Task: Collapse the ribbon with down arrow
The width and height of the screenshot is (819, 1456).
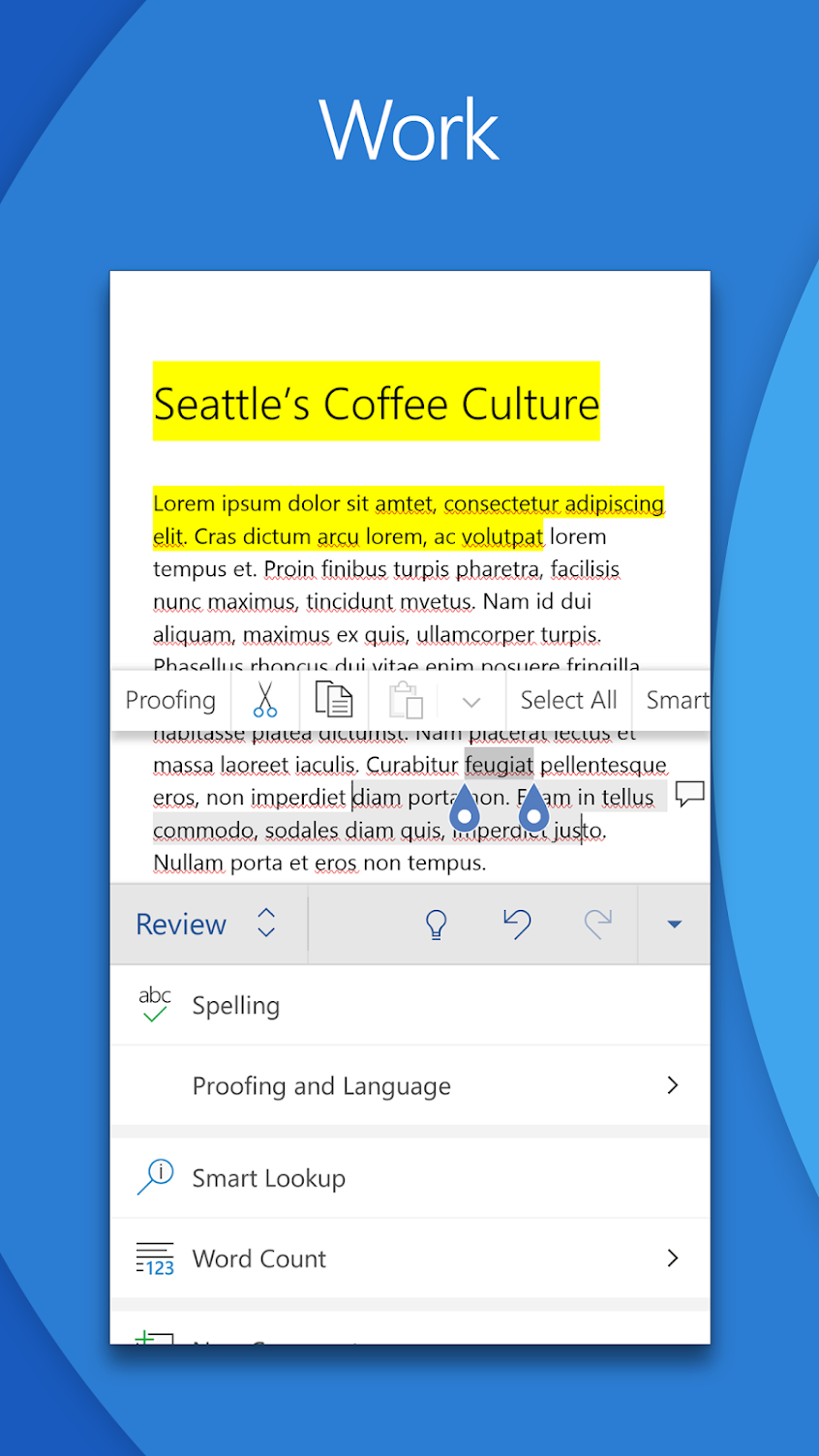Action: pos(674,924)
